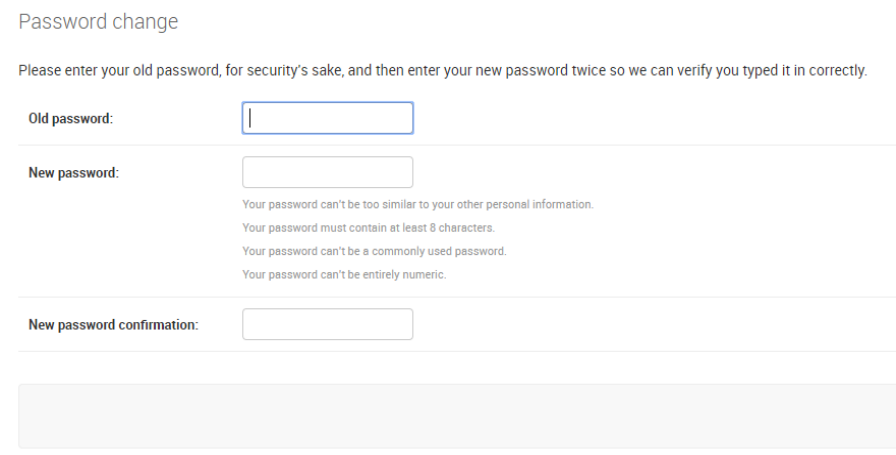Image resolution: width=896 pixels, height=455 pixels.
Task: Click the "at least 8 characters" hint
Action: point(368,228)
